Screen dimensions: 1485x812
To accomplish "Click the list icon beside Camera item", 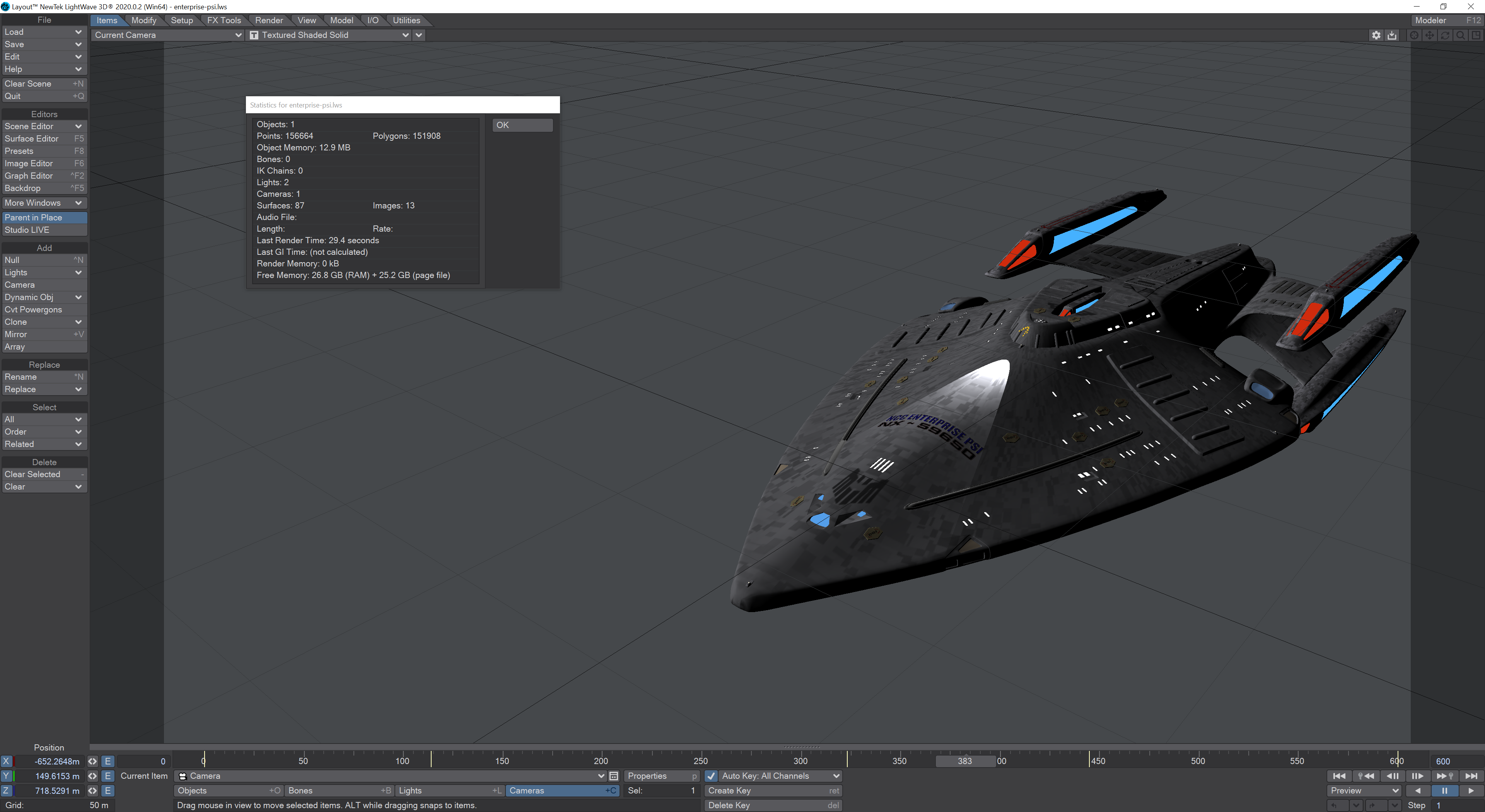I will 614,776.
